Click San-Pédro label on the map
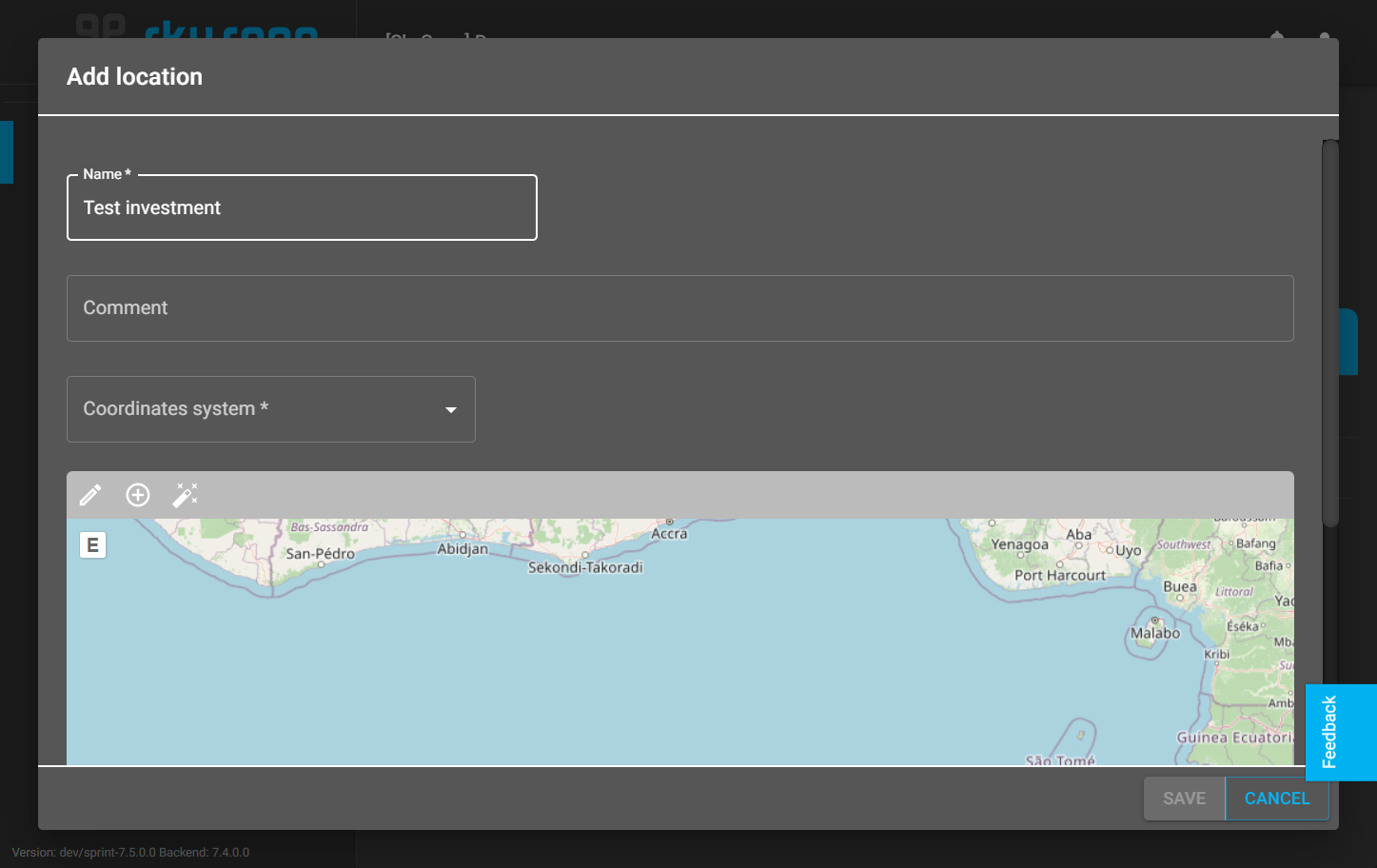This screenshot has height=868, width=1377. (320, 554)
